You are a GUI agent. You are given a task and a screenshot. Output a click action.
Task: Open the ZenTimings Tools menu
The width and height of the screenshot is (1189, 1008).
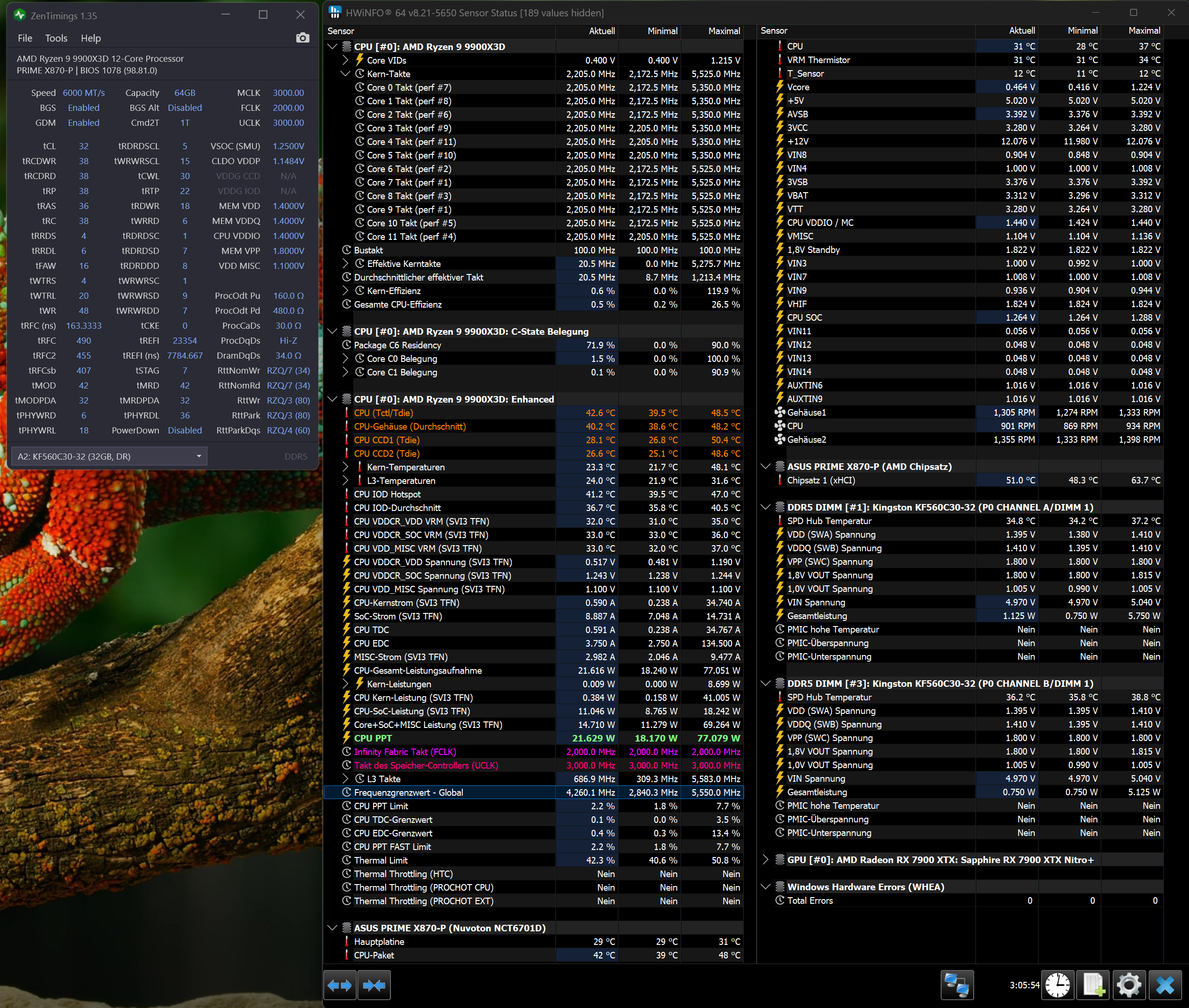point(56,38)
